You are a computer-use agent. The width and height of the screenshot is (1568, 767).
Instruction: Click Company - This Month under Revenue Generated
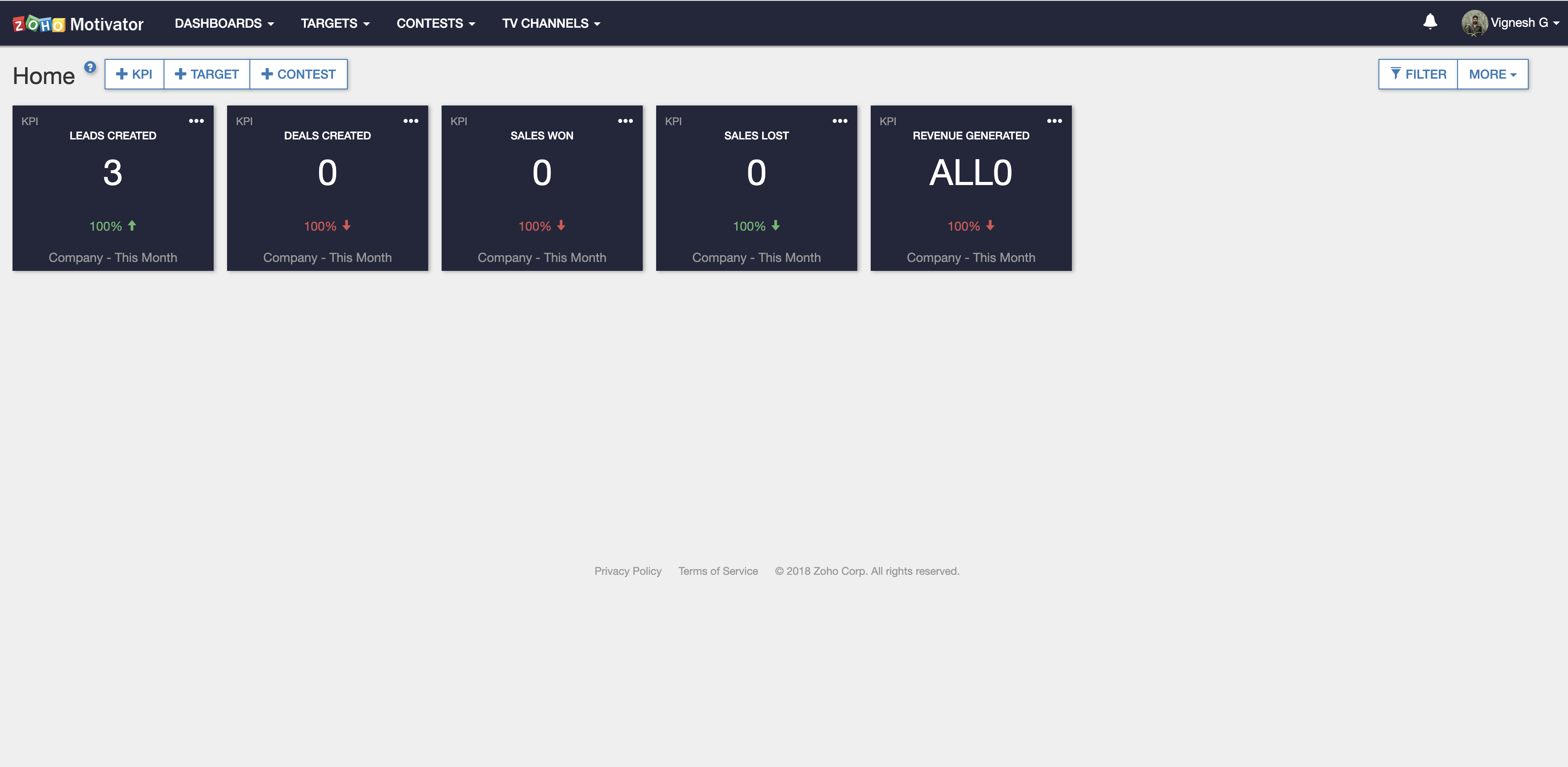click(971, 257)
